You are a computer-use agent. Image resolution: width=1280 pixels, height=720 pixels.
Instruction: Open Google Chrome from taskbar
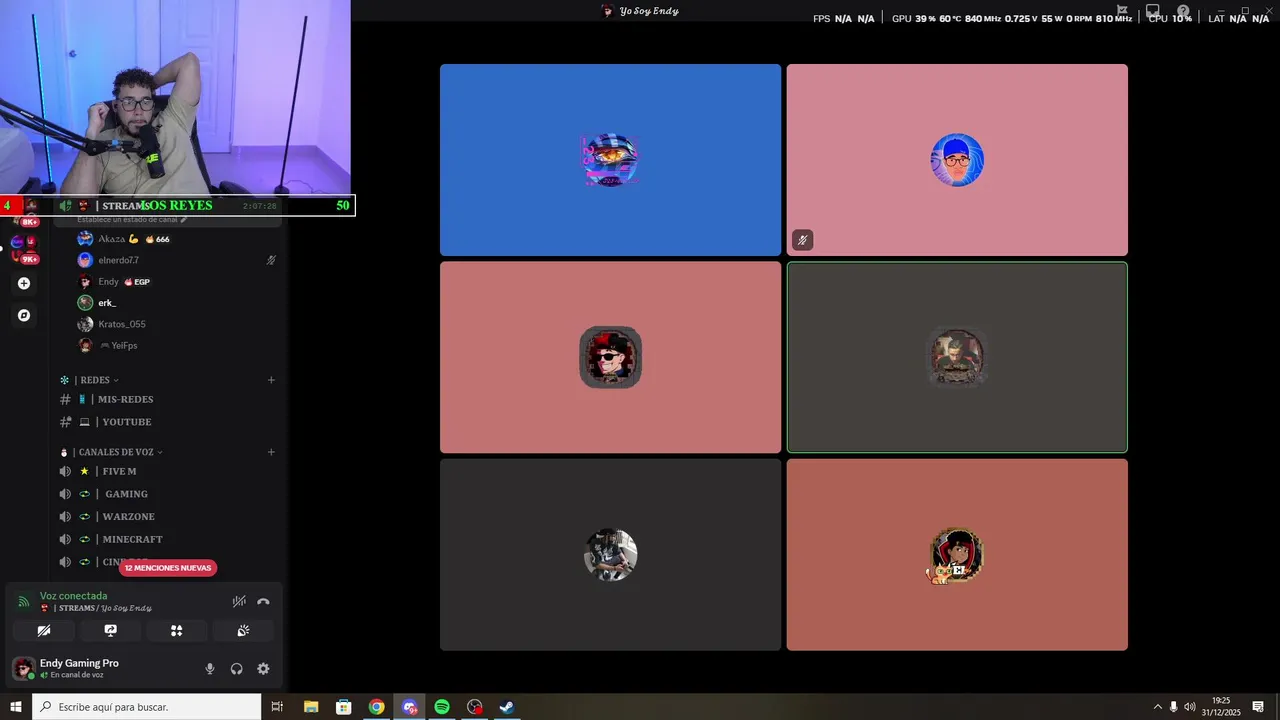(376, 707)
